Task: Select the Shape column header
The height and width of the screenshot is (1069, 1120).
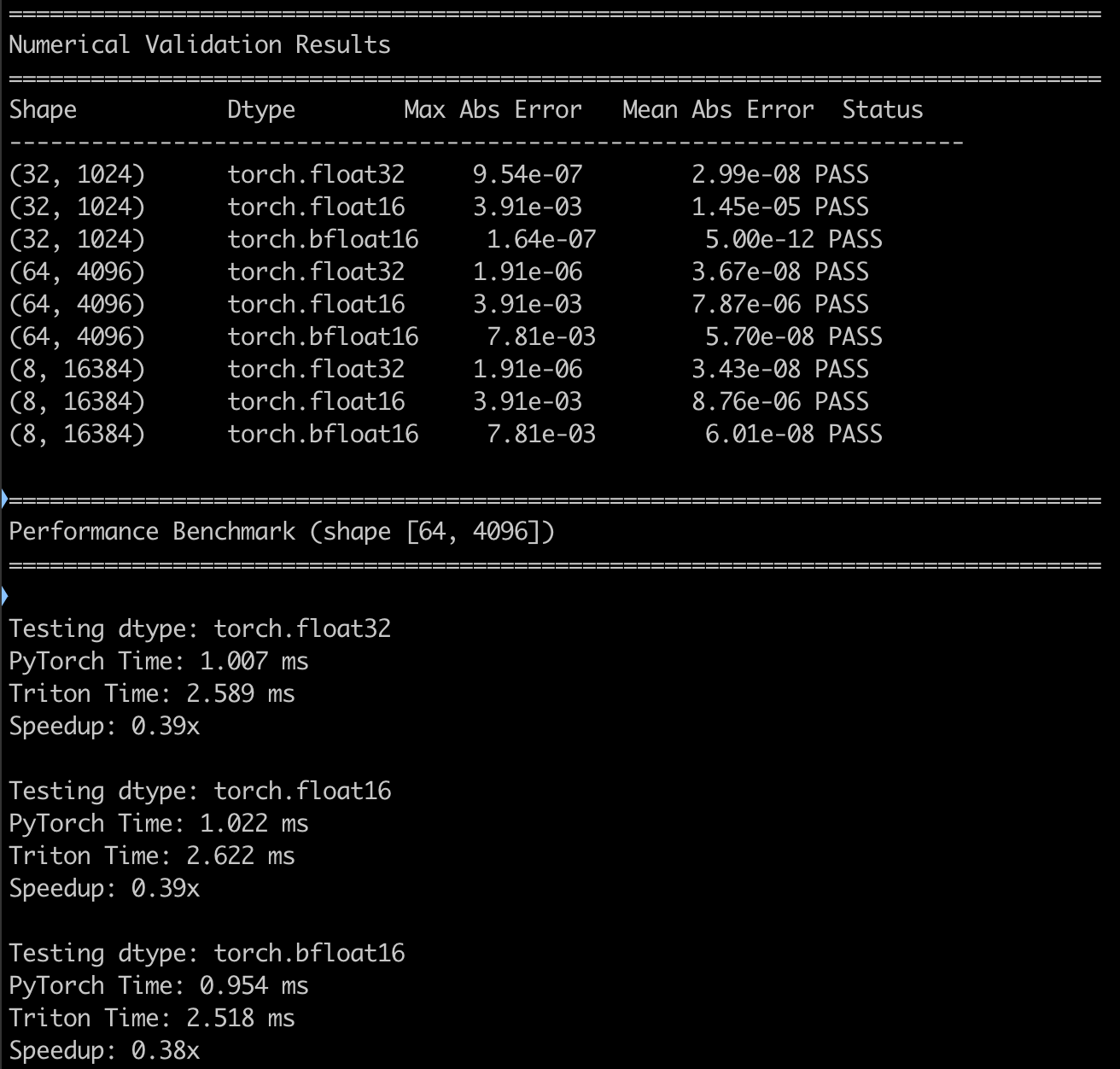Action: tap(43, 109)
